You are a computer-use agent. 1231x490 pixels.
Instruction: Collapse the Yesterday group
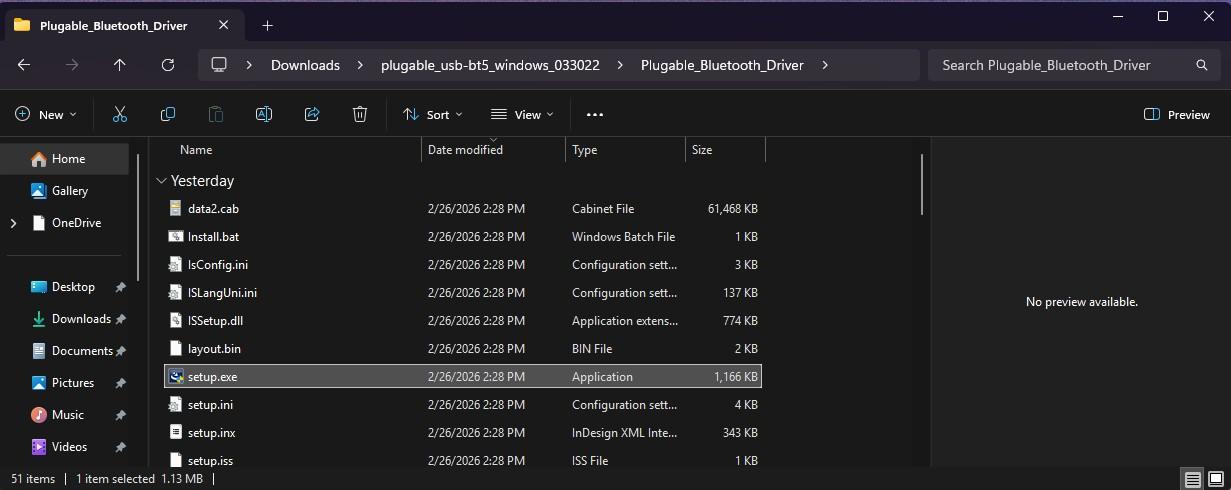click(x=161, y=181)
